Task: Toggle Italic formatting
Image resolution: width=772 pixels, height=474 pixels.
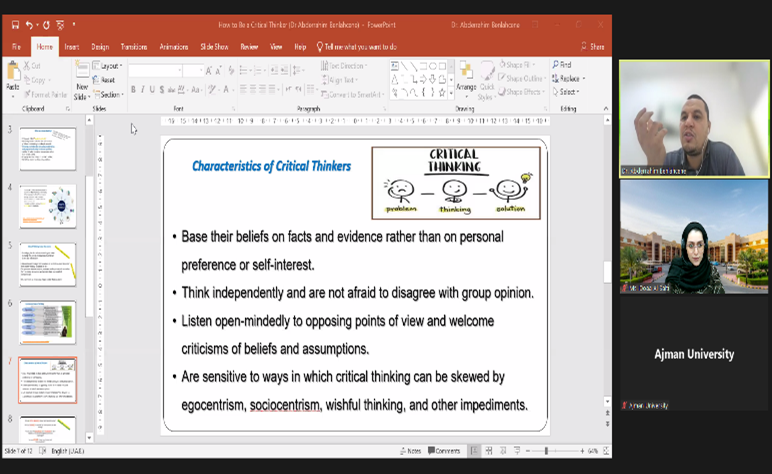Action: (x=144, y=90)
